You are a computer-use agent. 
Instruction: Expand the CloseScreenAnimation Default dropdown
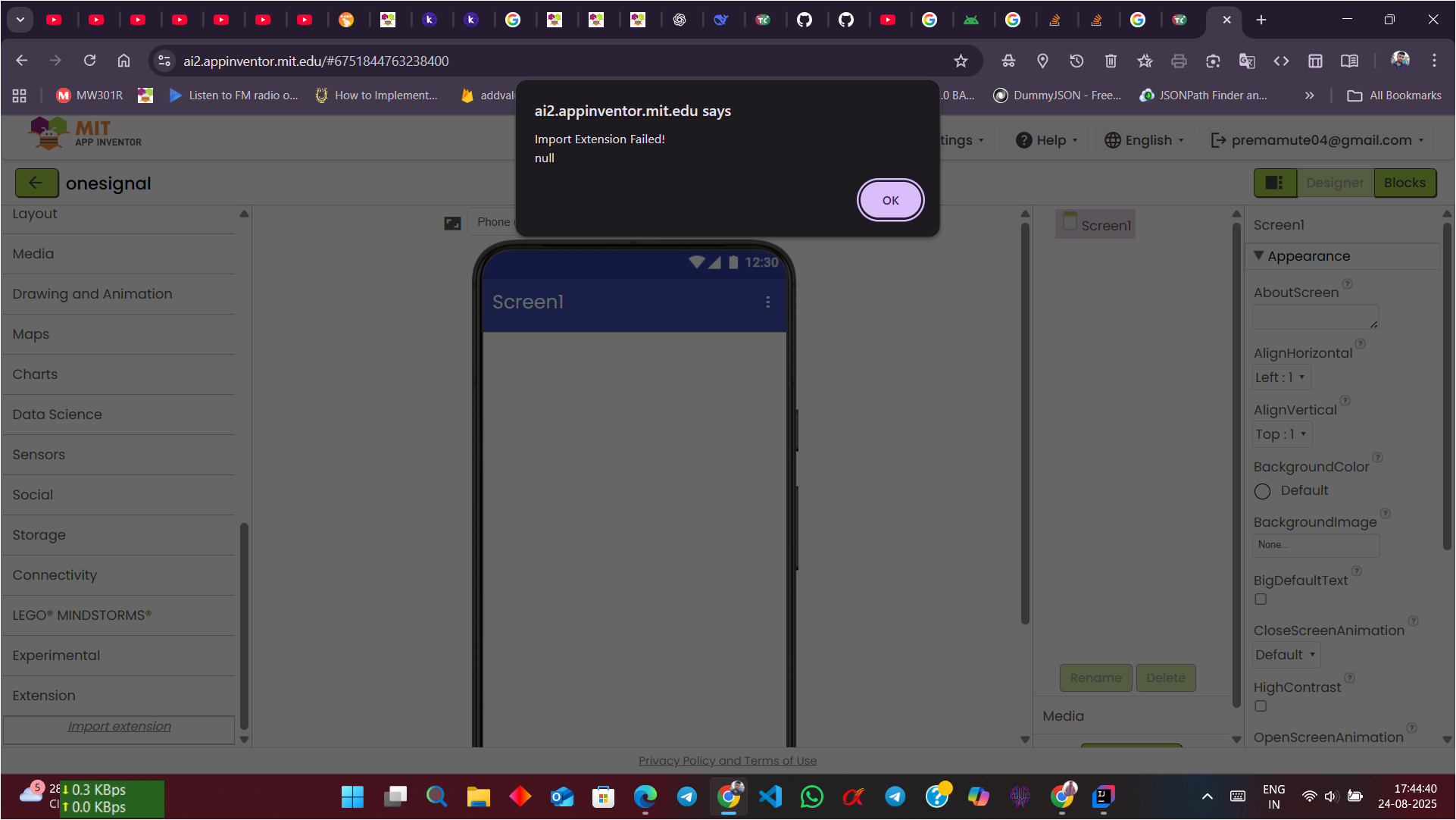pyautogui.click(x=1286, y=655)
